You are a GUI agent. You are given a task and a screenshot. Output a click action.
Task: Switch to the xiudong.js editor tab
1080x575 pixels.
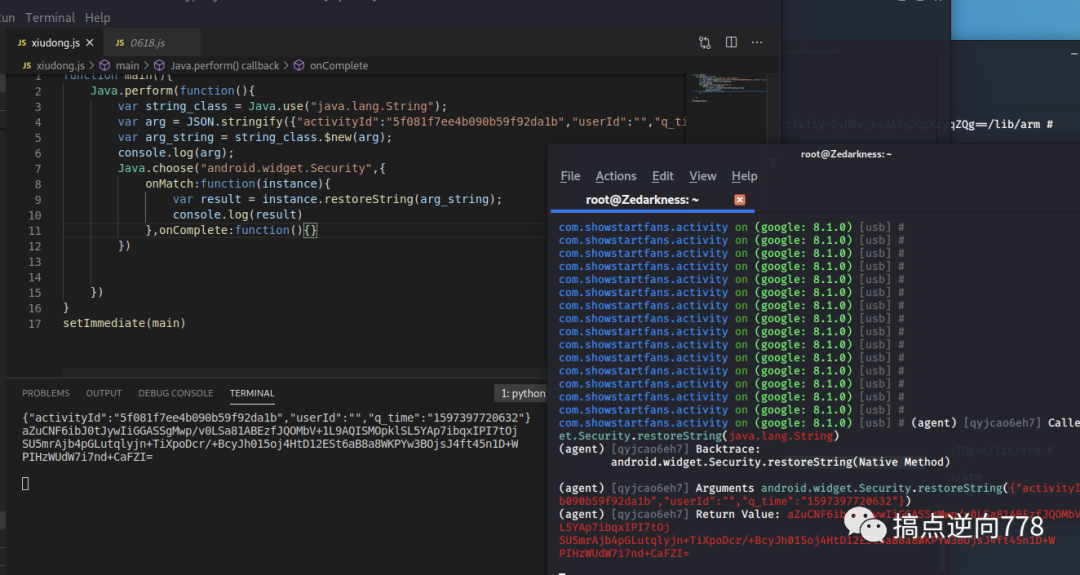(55, 43)
